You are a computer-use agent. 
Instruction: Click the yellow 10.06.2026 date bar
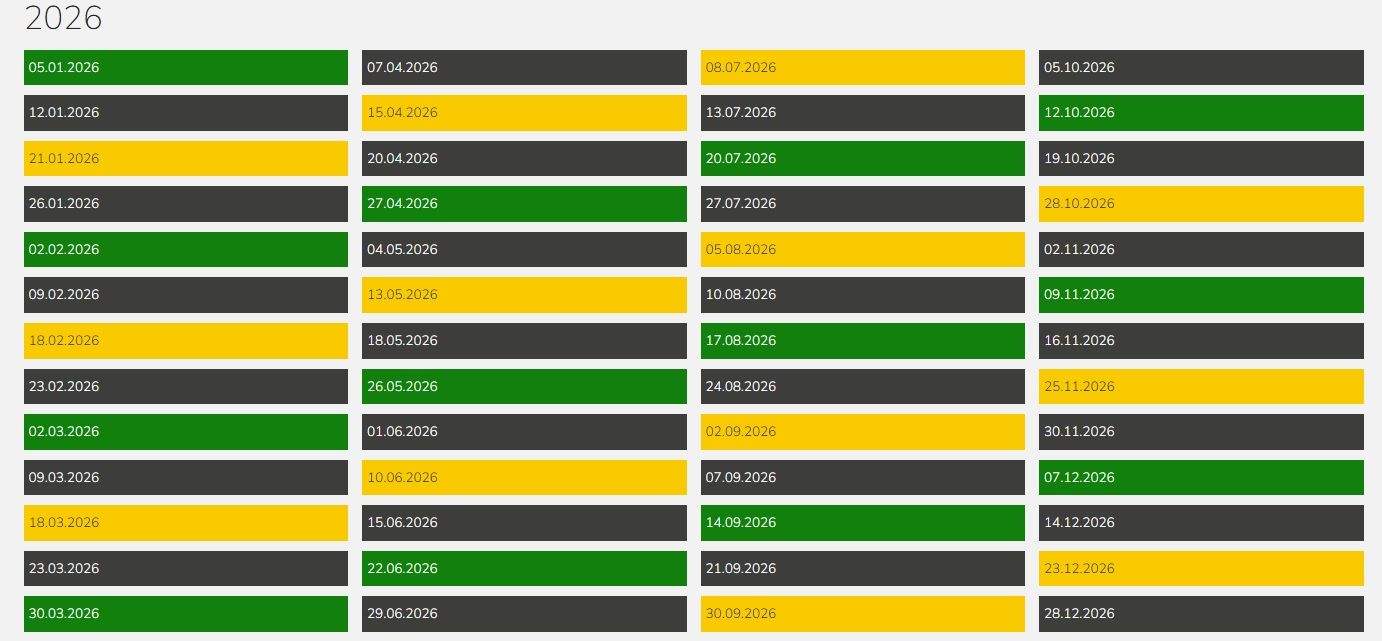[x=524, y=477]
